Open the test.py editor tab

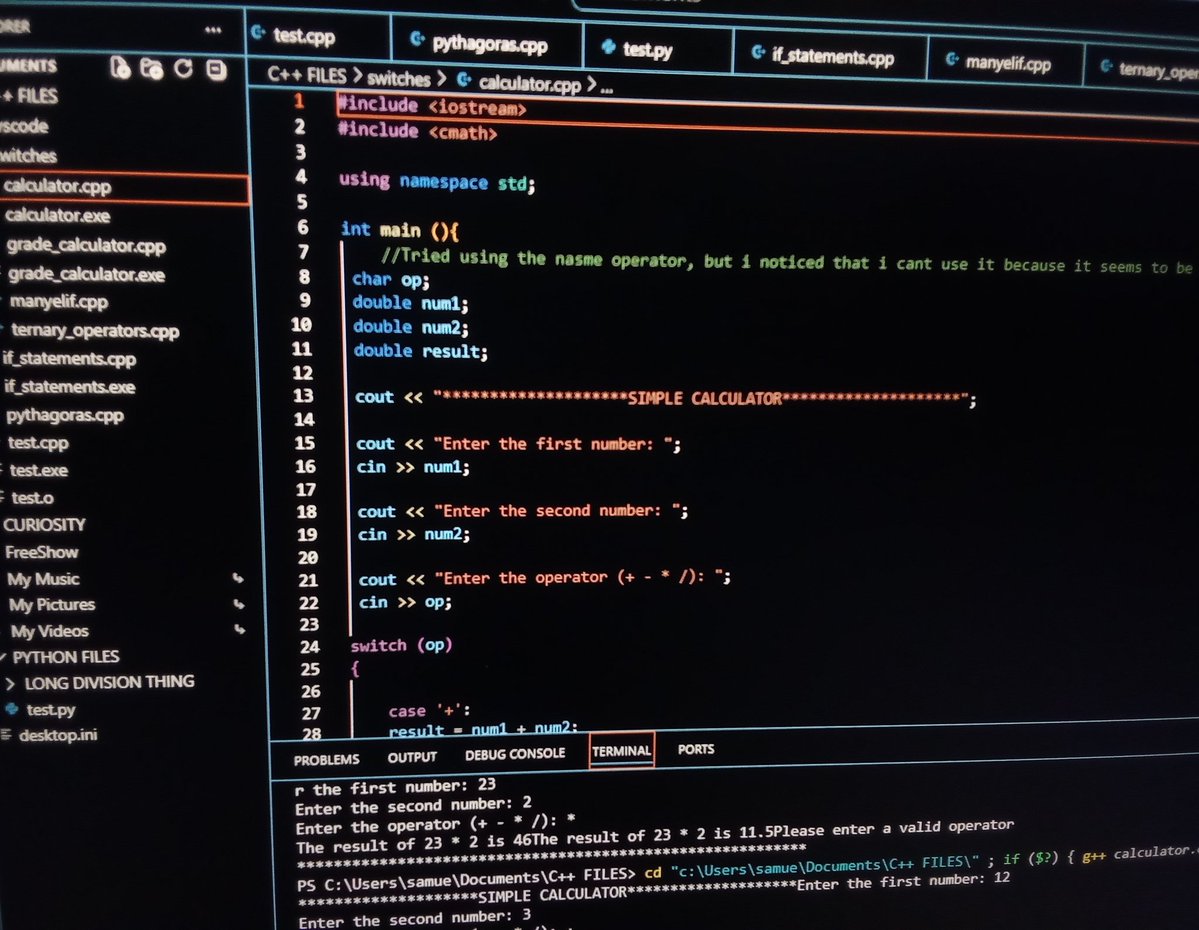click(x=647, y=50)
